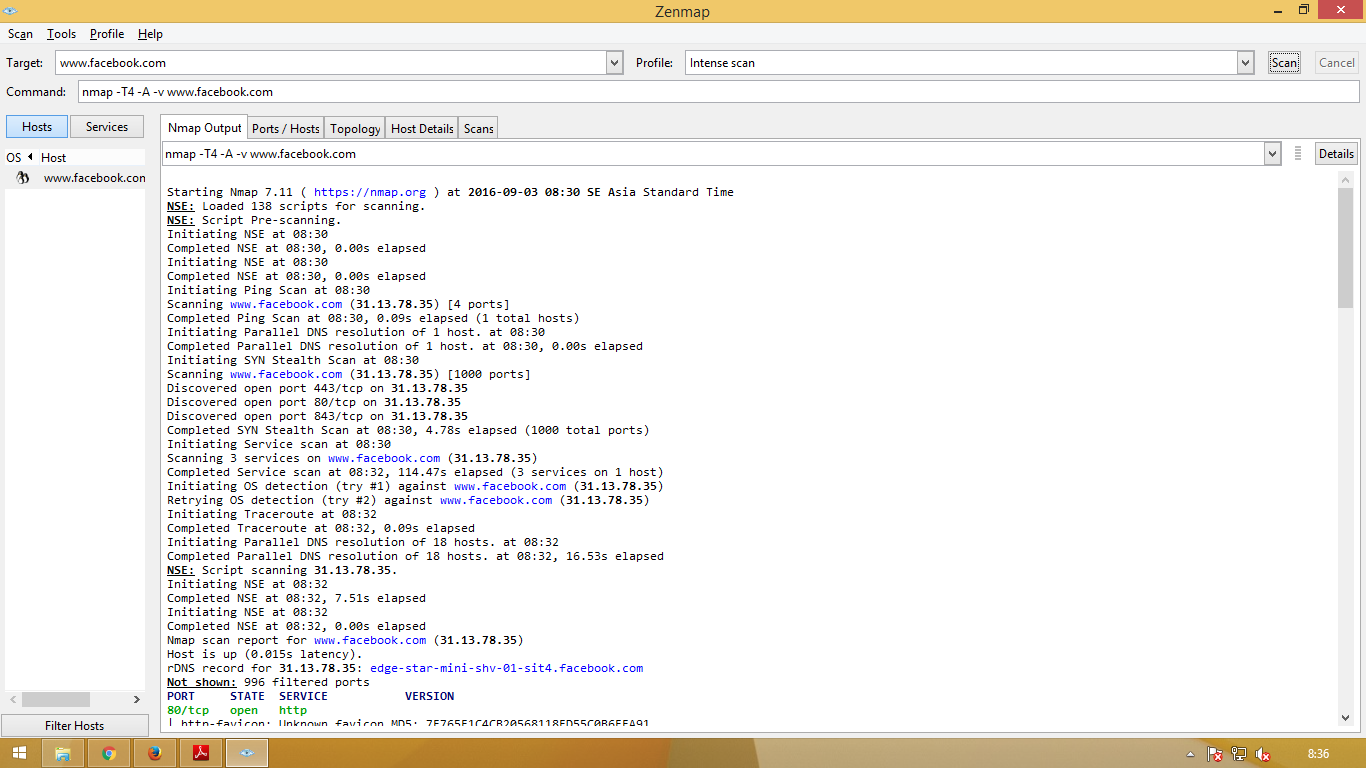Open the Details button for output
Screen dimensions: 1366x768
click(1336, 154)
